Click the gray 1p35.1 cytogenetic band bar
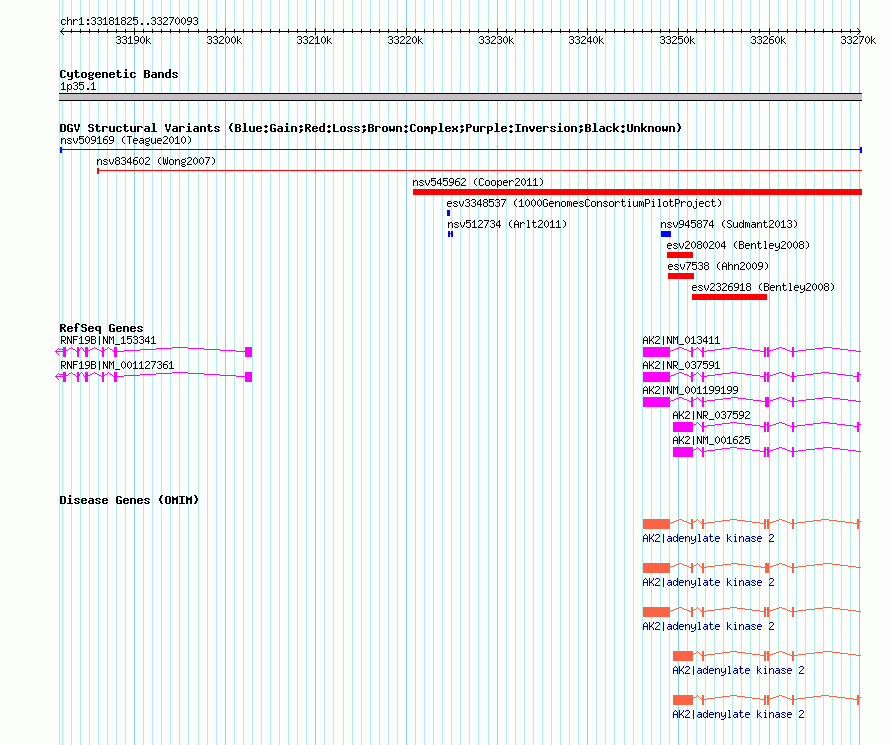The image size is (890, 745). (460, 97)
